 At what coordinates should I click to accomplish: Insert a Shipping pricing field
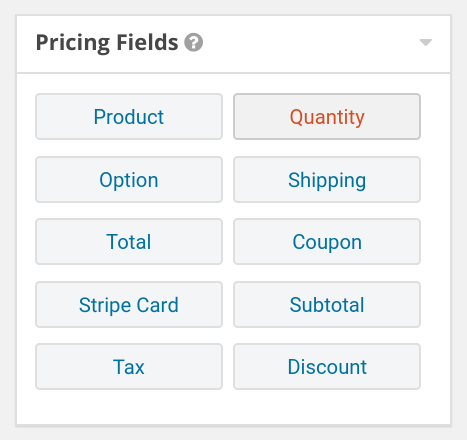coord(327,180)
